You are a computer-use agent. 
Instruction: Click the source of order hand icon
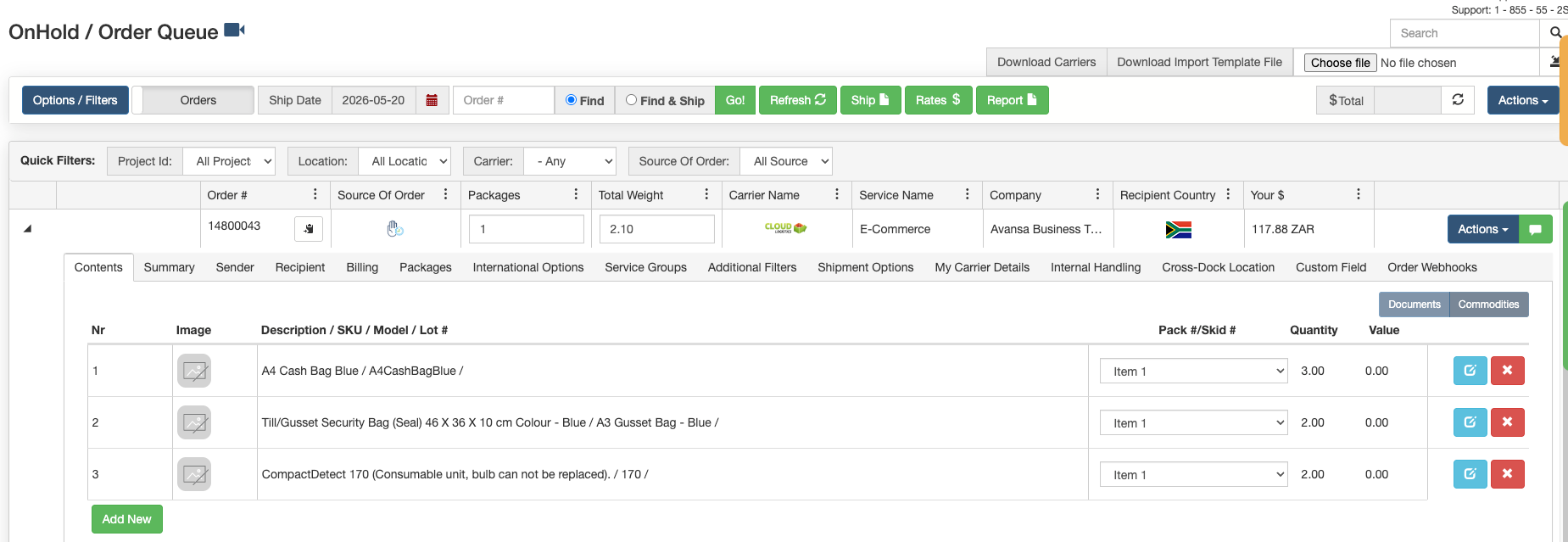pos(395,229)
